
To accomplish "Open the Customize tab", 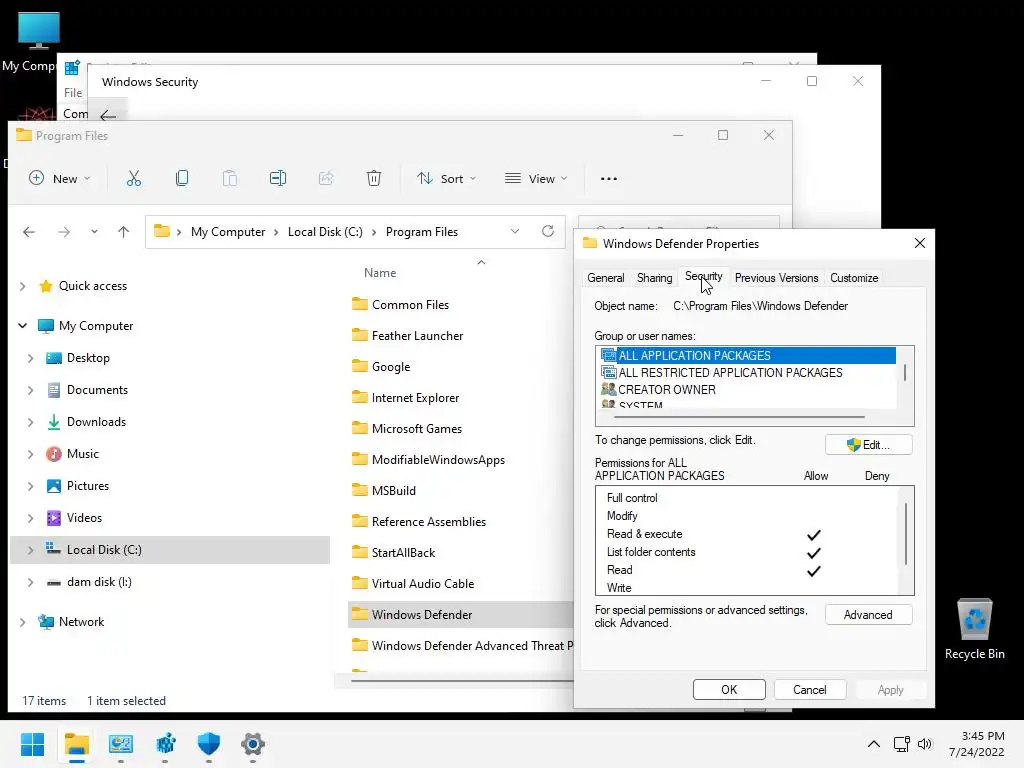I will coord(854,278).
